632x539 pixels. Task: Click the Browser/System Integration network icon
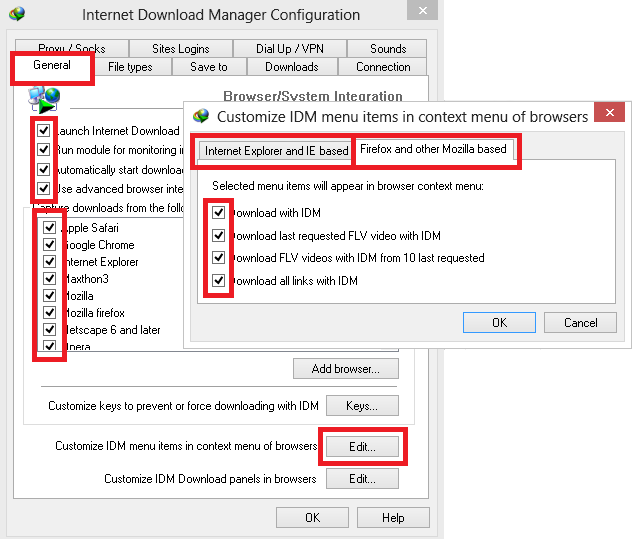(x=44, y=99)
